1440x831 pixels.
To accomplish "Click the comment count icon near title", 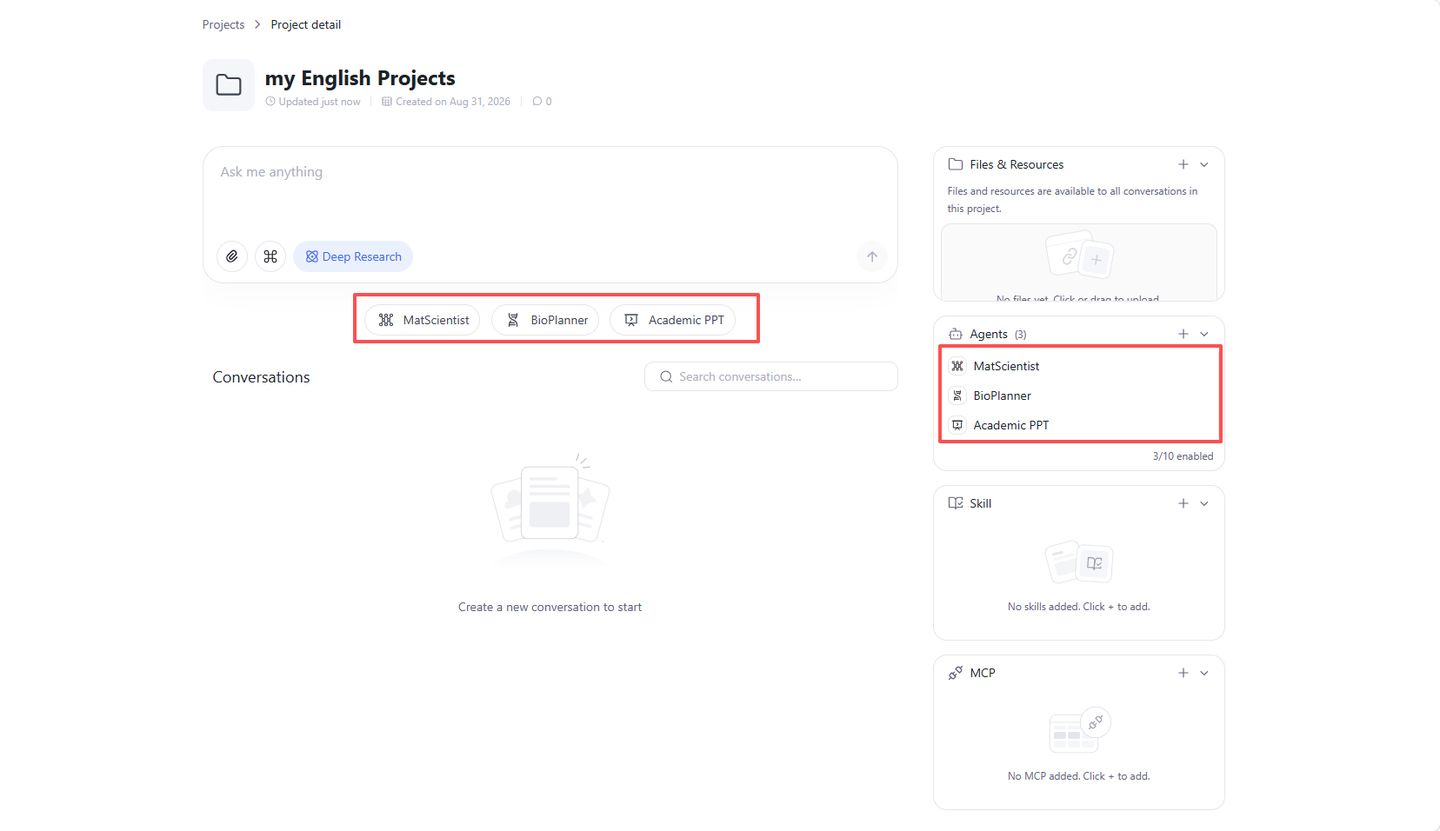I will coord(537,101).
